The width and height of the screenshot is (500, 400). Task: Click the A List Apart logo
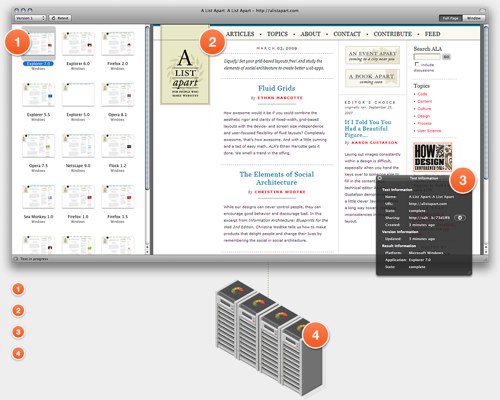tap(185, 65)
